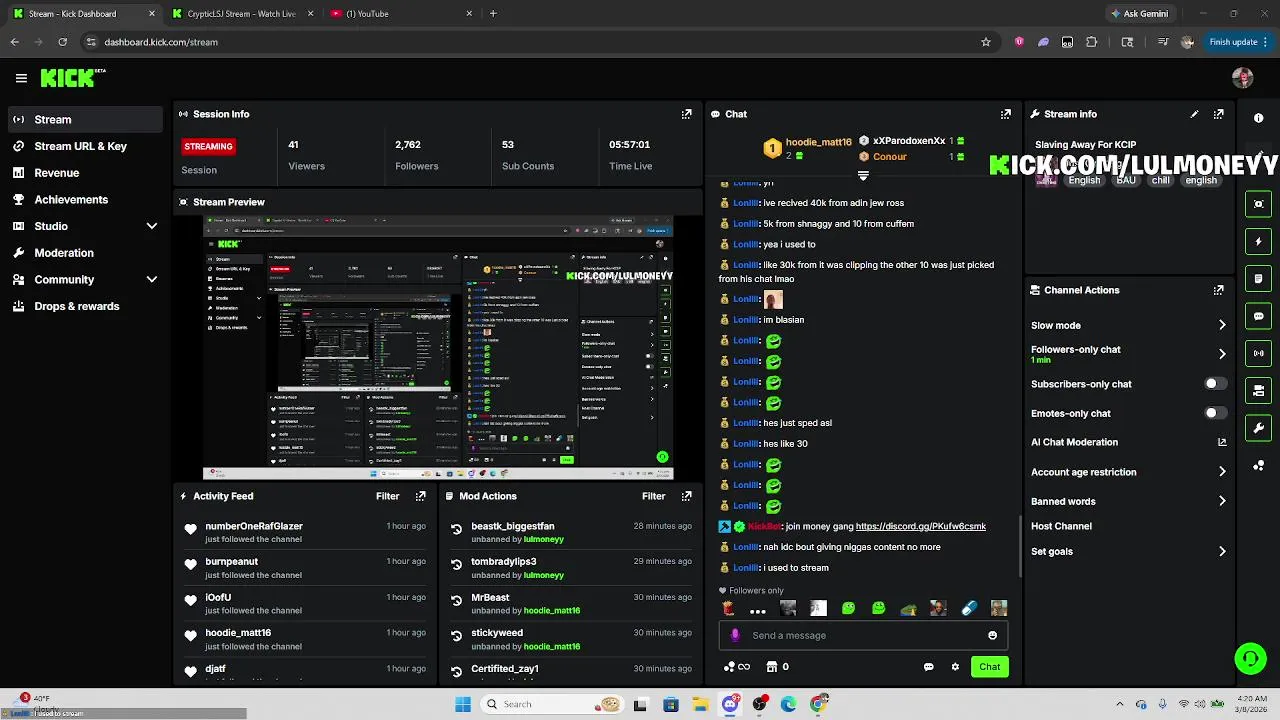Screen dimensions: 1280x720
Task: Click green support bubble icon
Action: coord(1250,658)
